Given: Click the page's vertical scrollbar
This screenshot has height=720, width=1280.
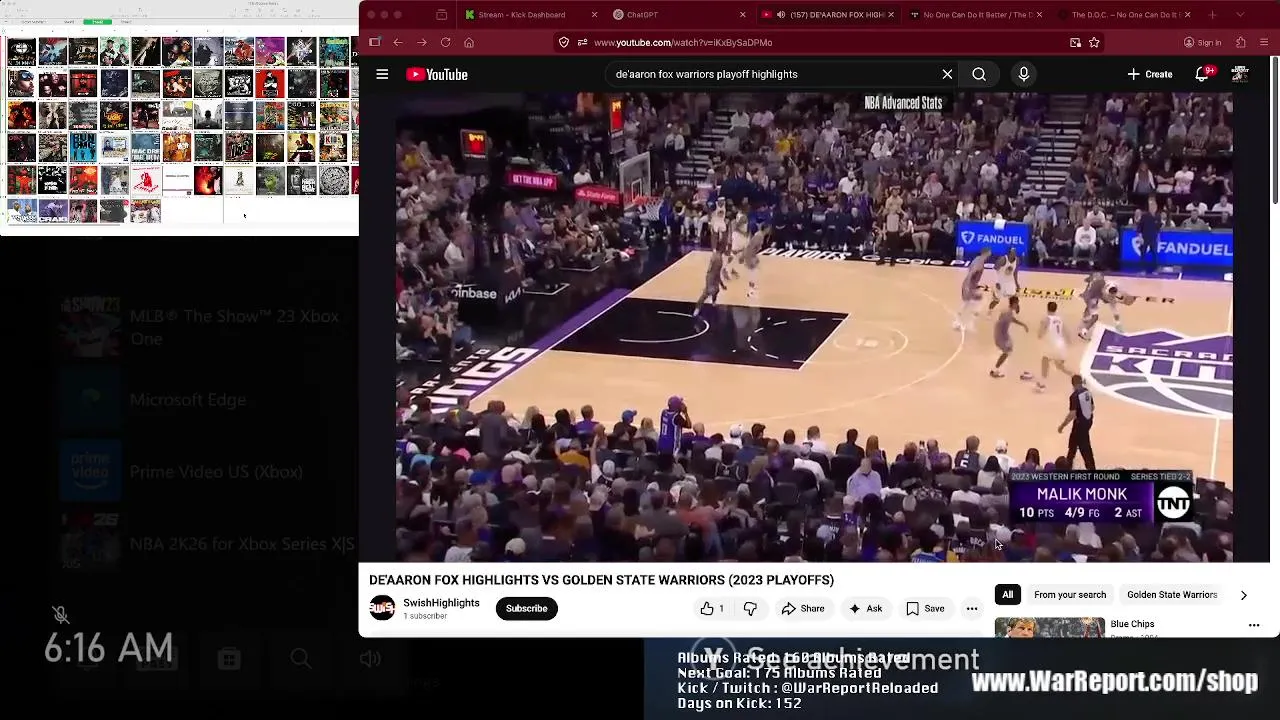Looking at the screenshot, I should pyautogui.click(x=1275, y=130).
